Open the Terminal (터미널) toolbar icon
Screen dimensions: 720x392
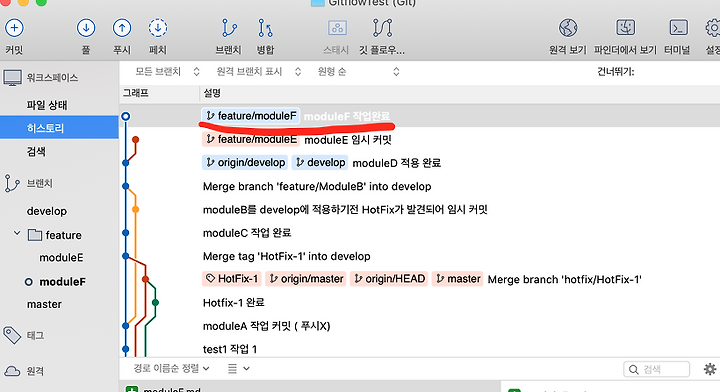click(678, 28)
